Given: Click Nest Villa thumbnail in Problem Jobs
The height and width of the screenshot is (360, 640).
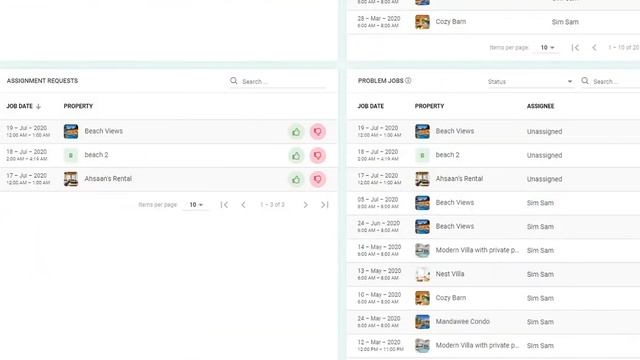Looking at the screenshot, I should (422, 274).
